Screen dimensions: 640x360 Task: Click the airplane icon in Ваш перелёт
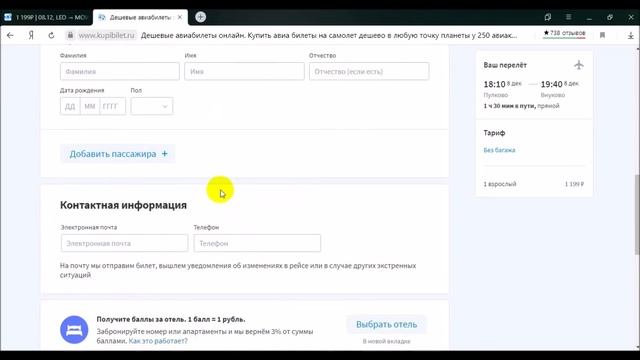tap(579, 65)
